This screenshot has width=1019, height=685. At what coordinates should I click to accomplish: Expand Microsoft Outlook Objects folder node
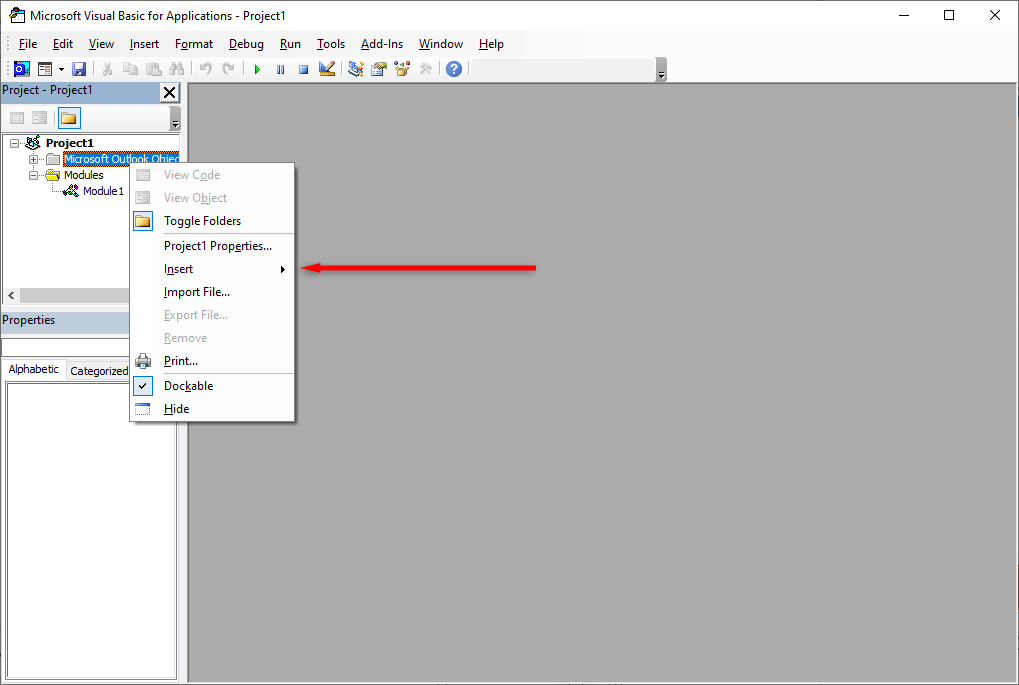coord(33,159)
